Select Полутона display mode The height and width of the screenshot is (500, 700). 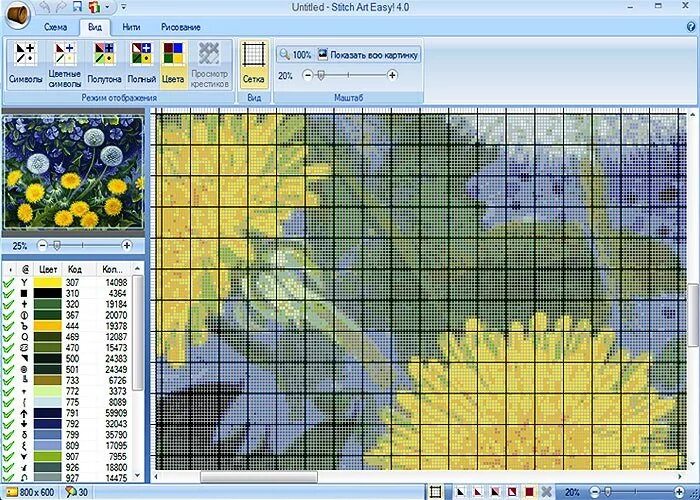tap(104, 63)
